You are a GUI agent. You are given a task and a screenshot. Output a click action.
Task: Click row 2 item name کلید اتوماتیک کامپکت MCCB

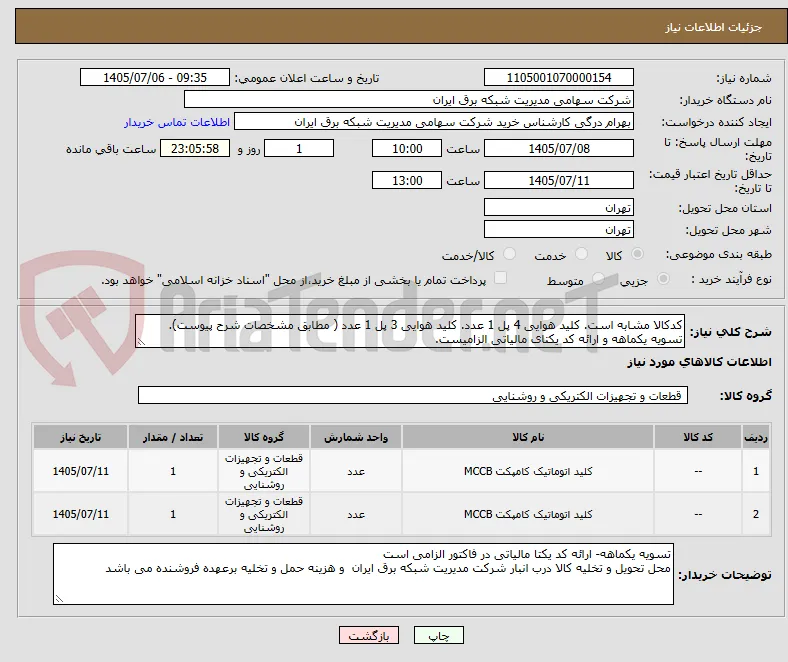(x=528, y=514)
